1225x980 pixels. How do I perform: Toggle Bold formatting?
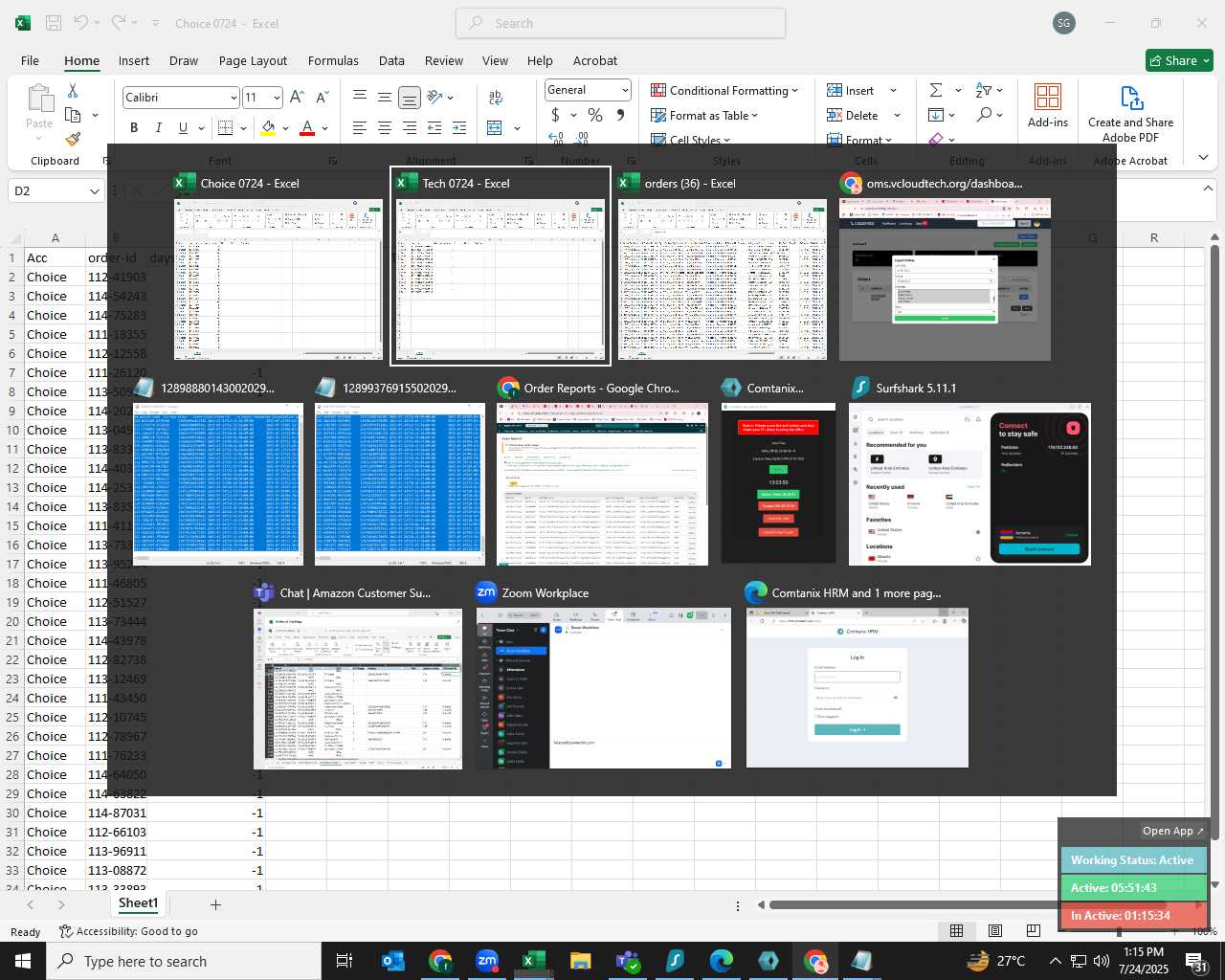point(134,127)
